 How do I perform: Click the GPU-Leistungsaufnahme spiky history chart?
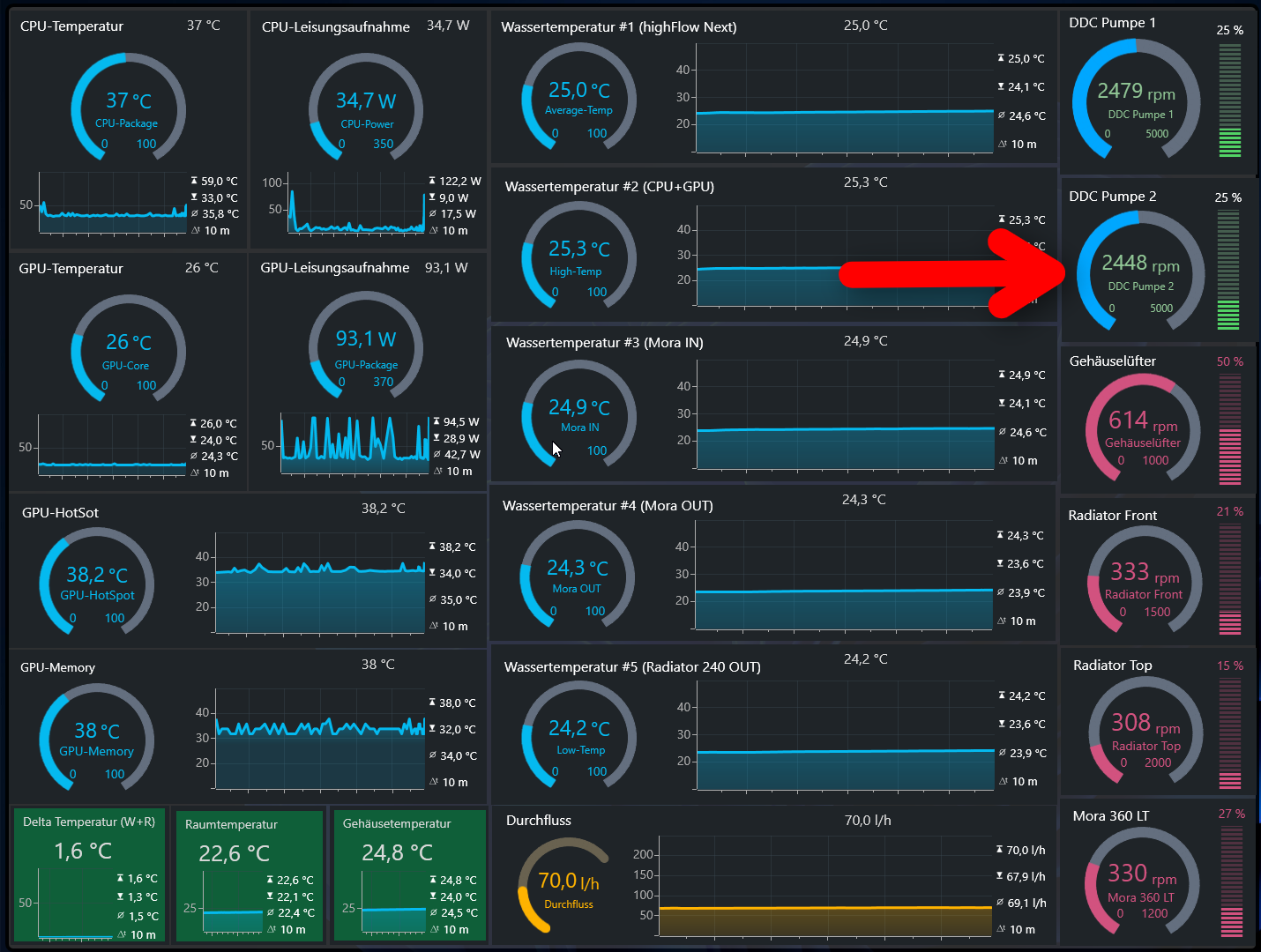tap(354, 443)
